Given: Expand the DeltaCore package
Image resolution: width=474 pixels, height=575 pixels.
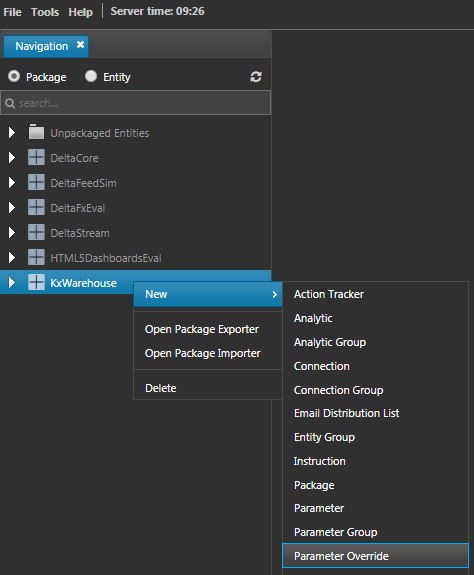Looking at the screenshot, I should pos(12,158).
